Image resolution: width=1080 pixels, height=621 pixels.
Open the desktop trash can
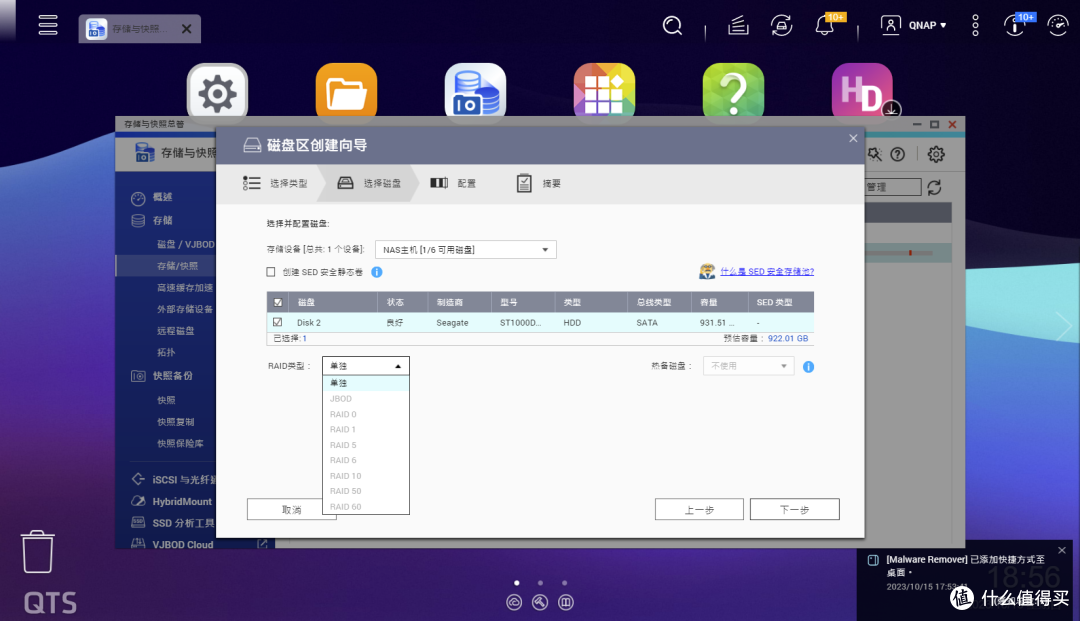[x=37, y=551]
